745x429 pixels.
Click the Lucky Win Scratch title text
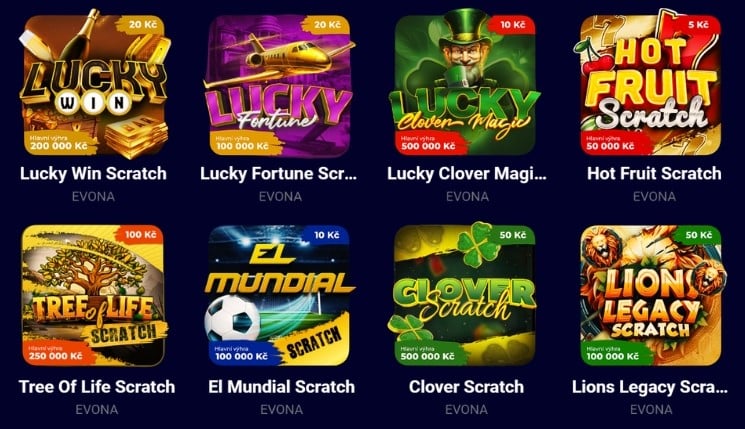[x=93, y=173]
